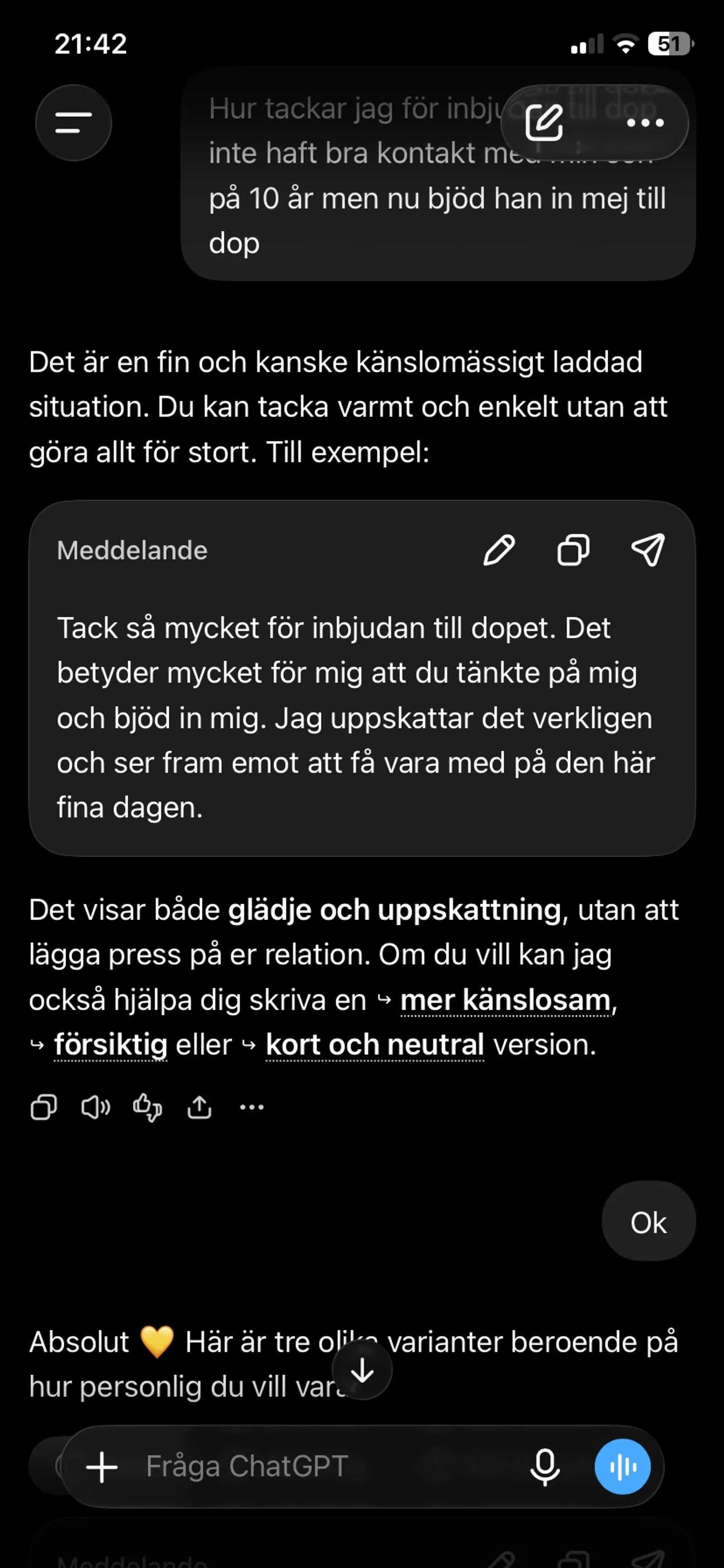Screen dimensions: 724x1568
Task: Tap the 'Ok' user message bubble
Action: [x=648, y=1223]
